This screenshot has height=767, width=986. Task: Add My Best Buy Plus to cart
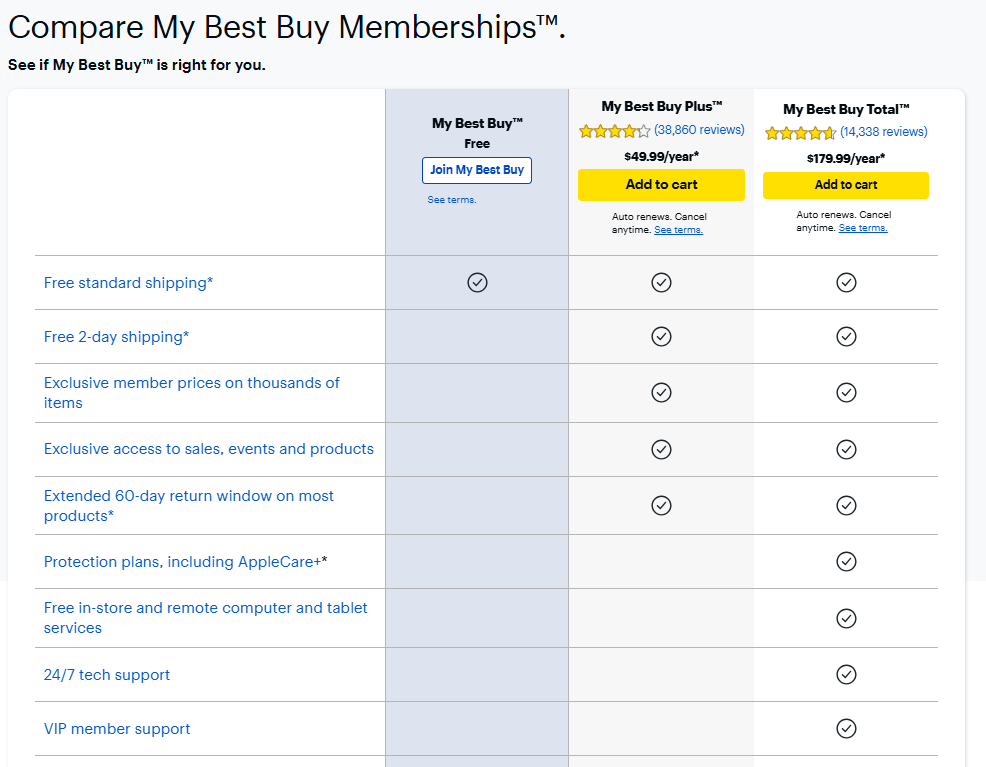coord(661,185)
